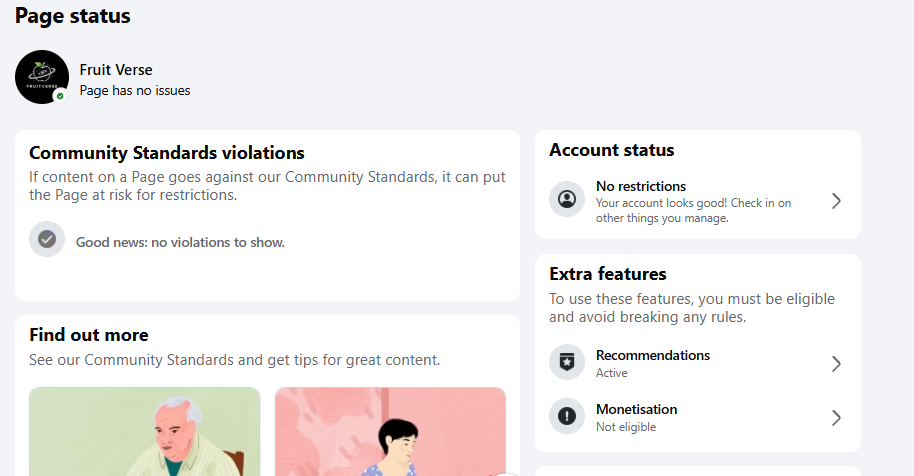
Task: Open the No restrictions account status row
Action: (698, 202)
